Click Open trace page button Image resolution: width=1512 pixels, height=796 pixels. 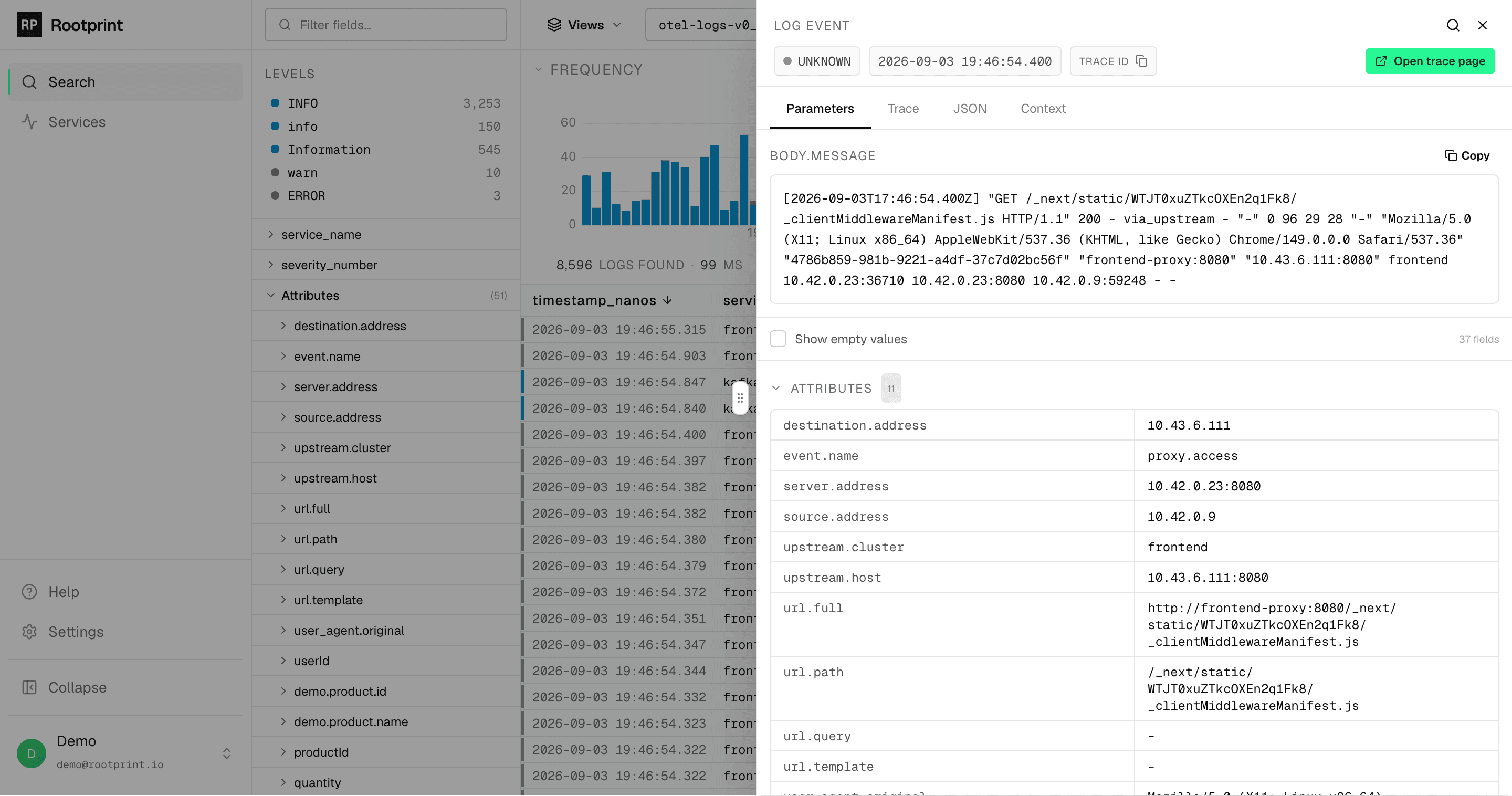click(x=1430, y=61)
